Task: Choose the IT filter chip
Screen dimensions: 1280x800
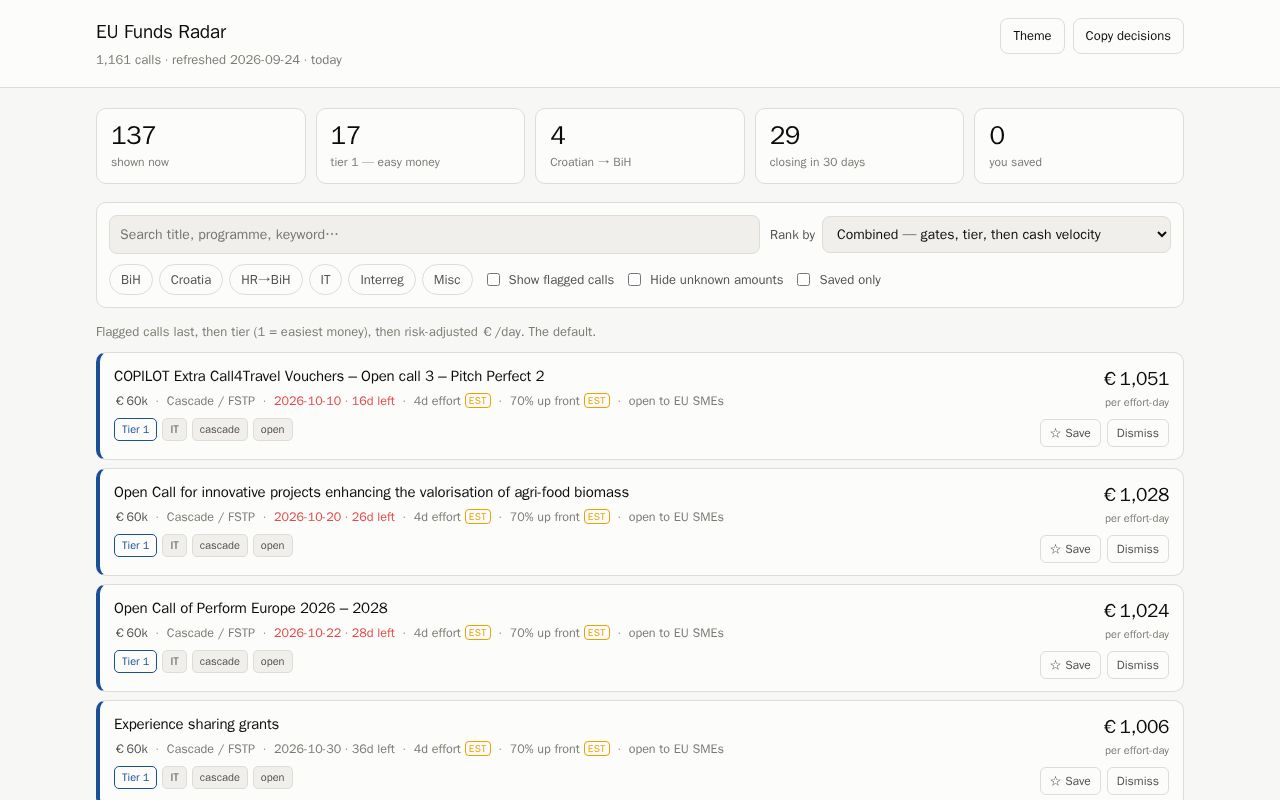Action: point(325,280)
